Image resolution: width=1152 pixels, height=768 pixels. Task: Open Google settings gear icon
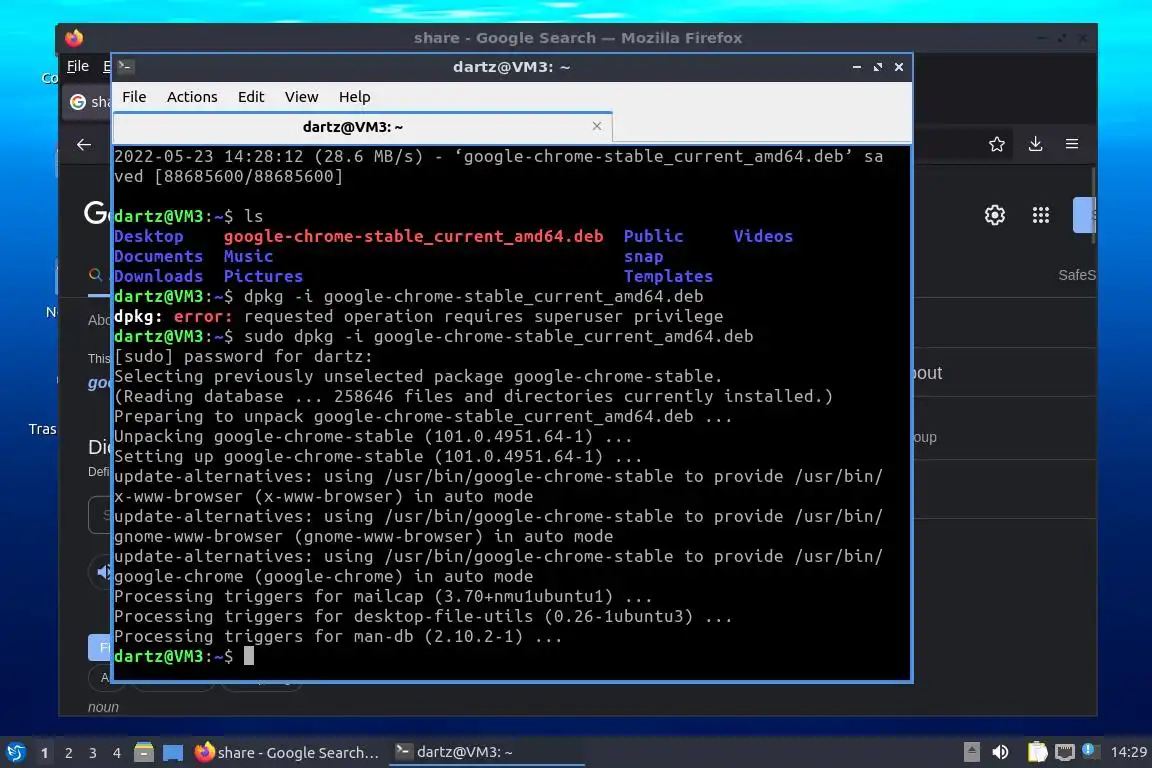point(995,215)
